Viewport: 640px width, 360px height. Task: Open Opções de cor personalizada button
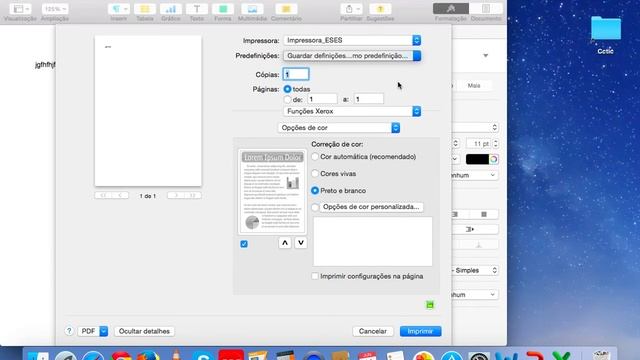(x=371, y=207)
